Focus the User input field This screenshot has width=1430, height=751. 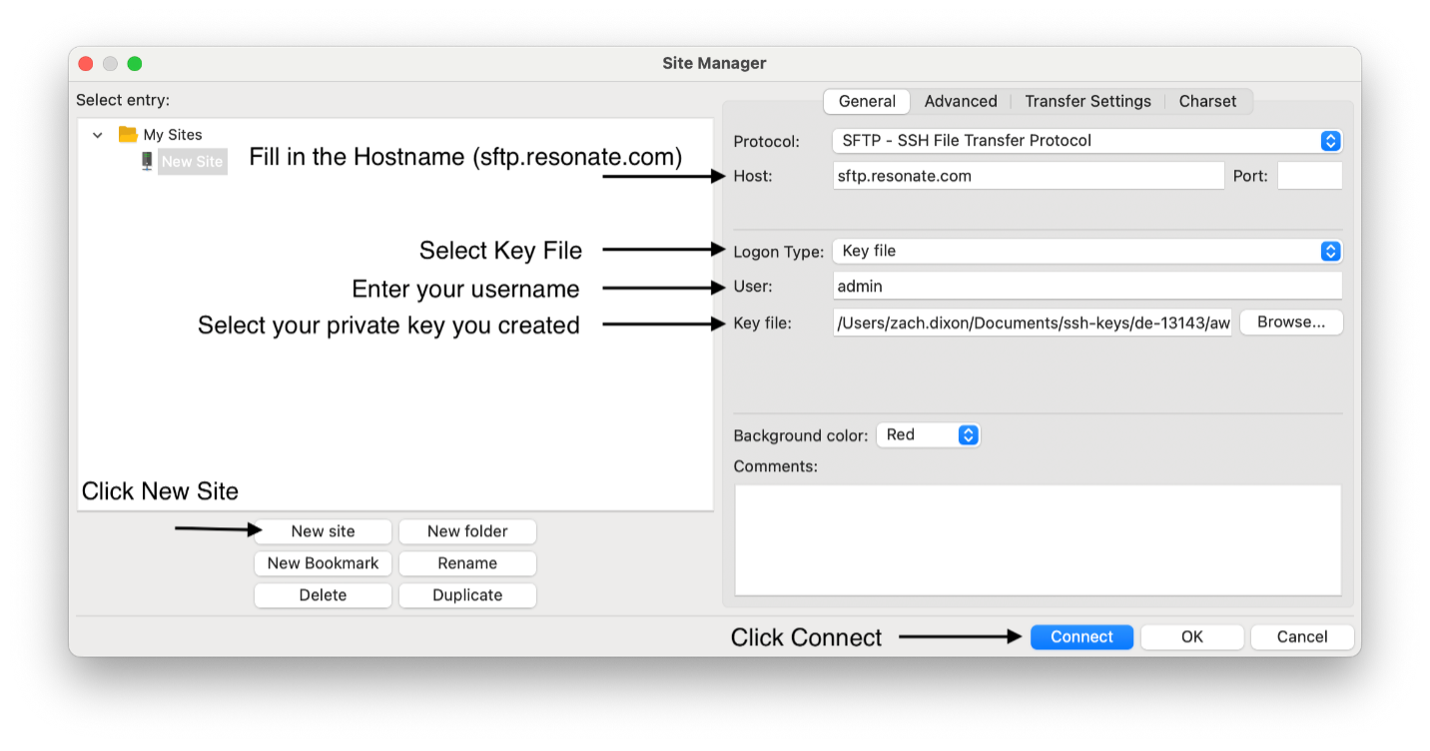(x=1087, y=286)
